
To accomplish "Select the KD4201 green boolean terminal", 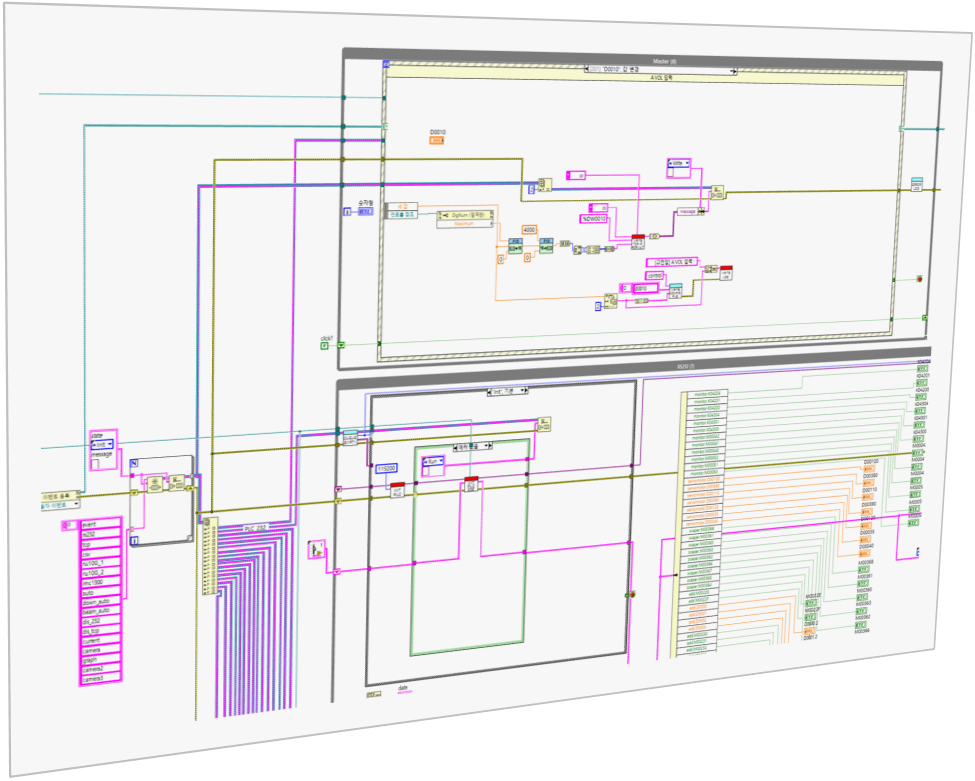I will click(922, 383).
